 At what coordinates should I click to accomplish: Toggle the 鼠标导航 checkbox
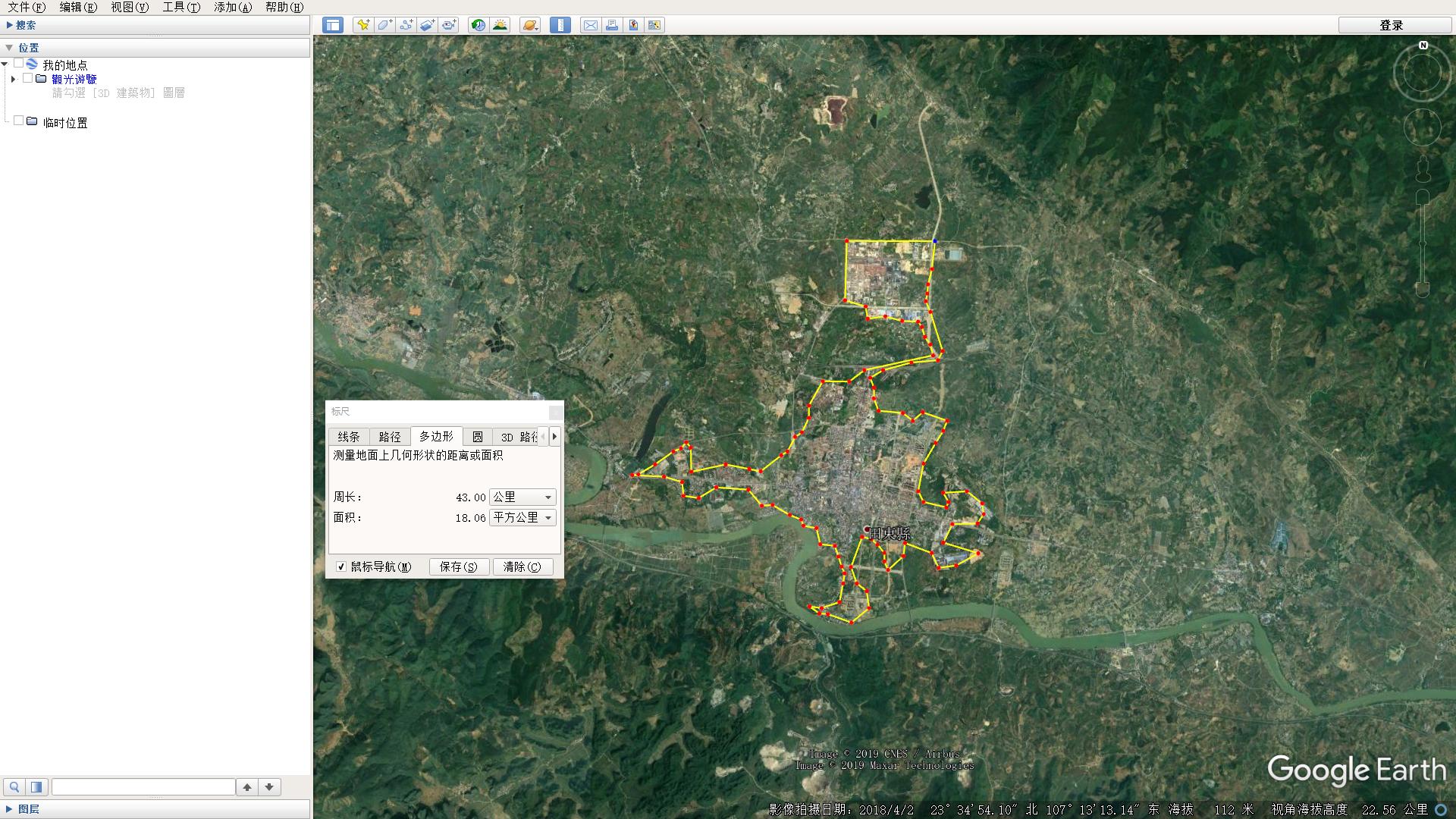(341, 566)
